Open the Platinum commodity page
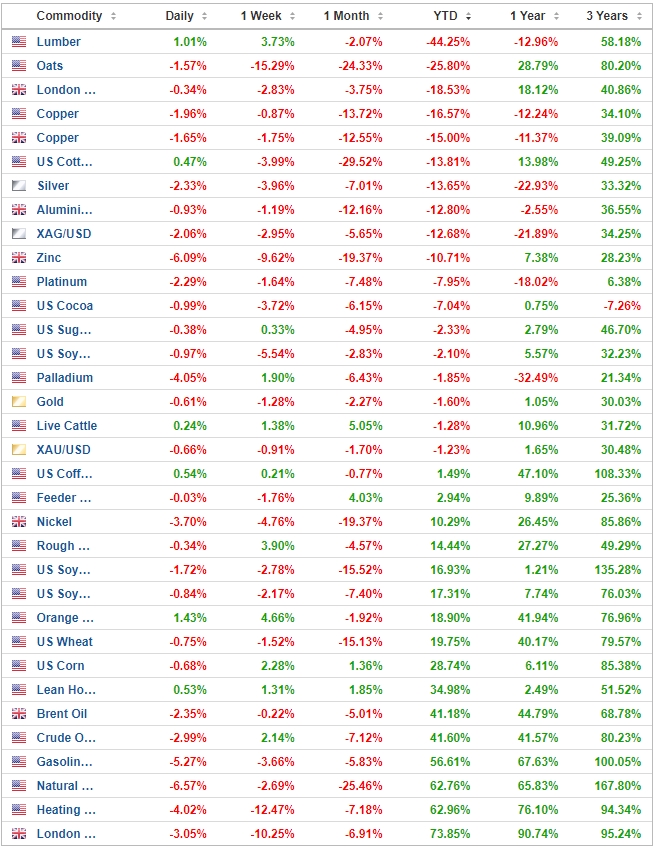 [x=62, y=282]
